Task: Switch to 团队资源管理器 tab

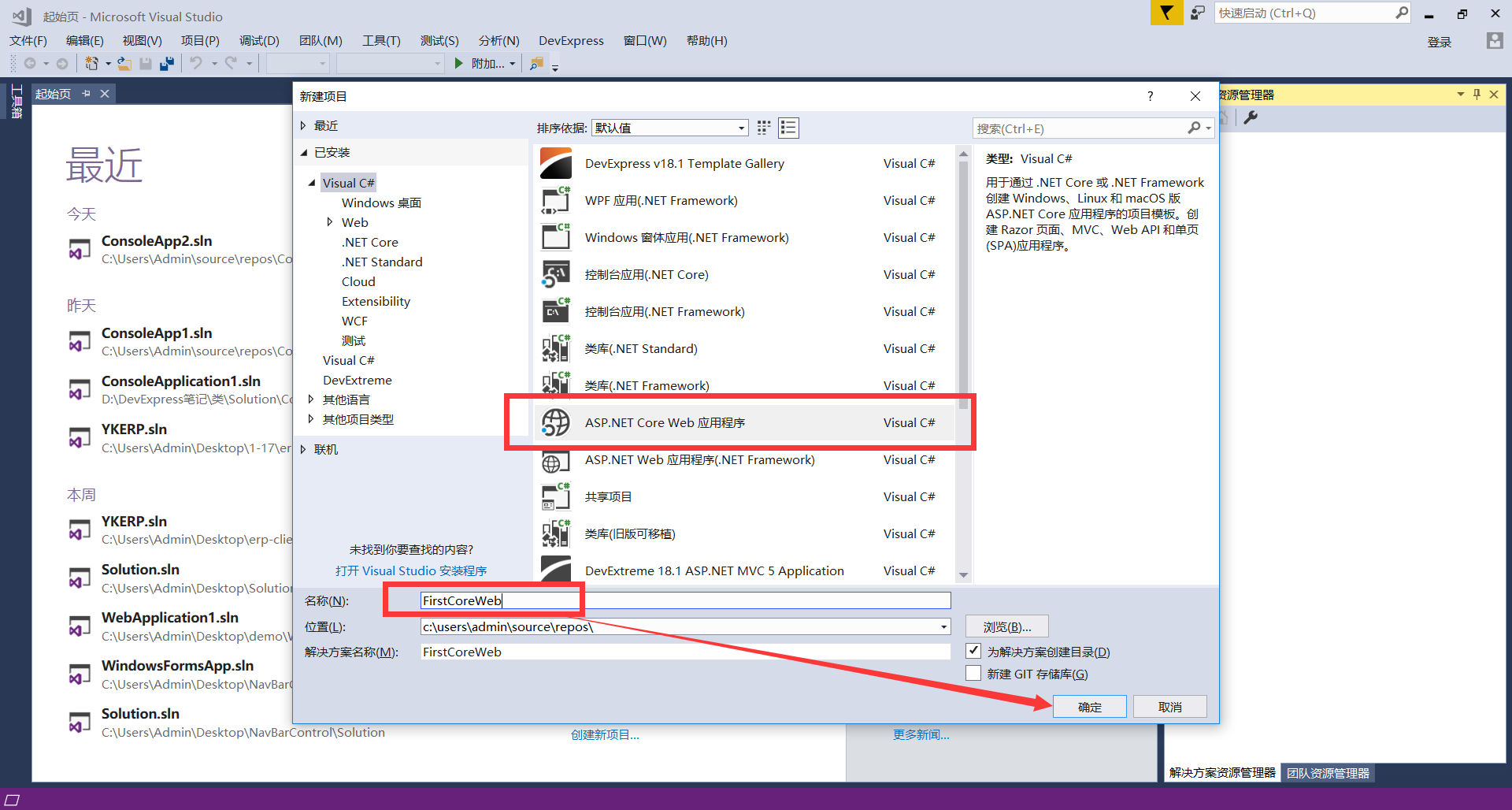Action: coord(1328,773)
